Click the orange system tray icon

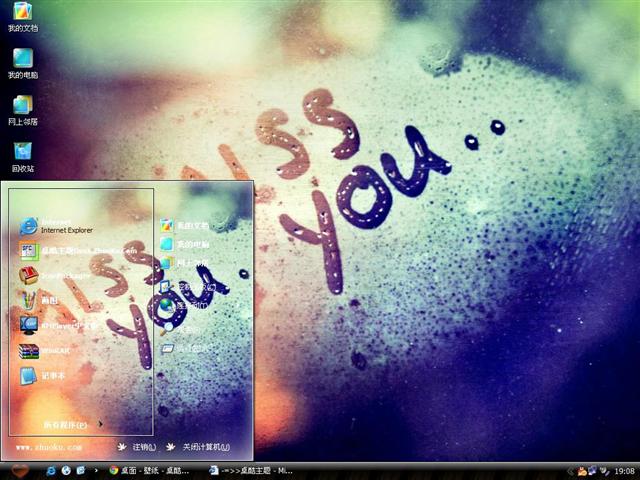(x=582, y=471)
